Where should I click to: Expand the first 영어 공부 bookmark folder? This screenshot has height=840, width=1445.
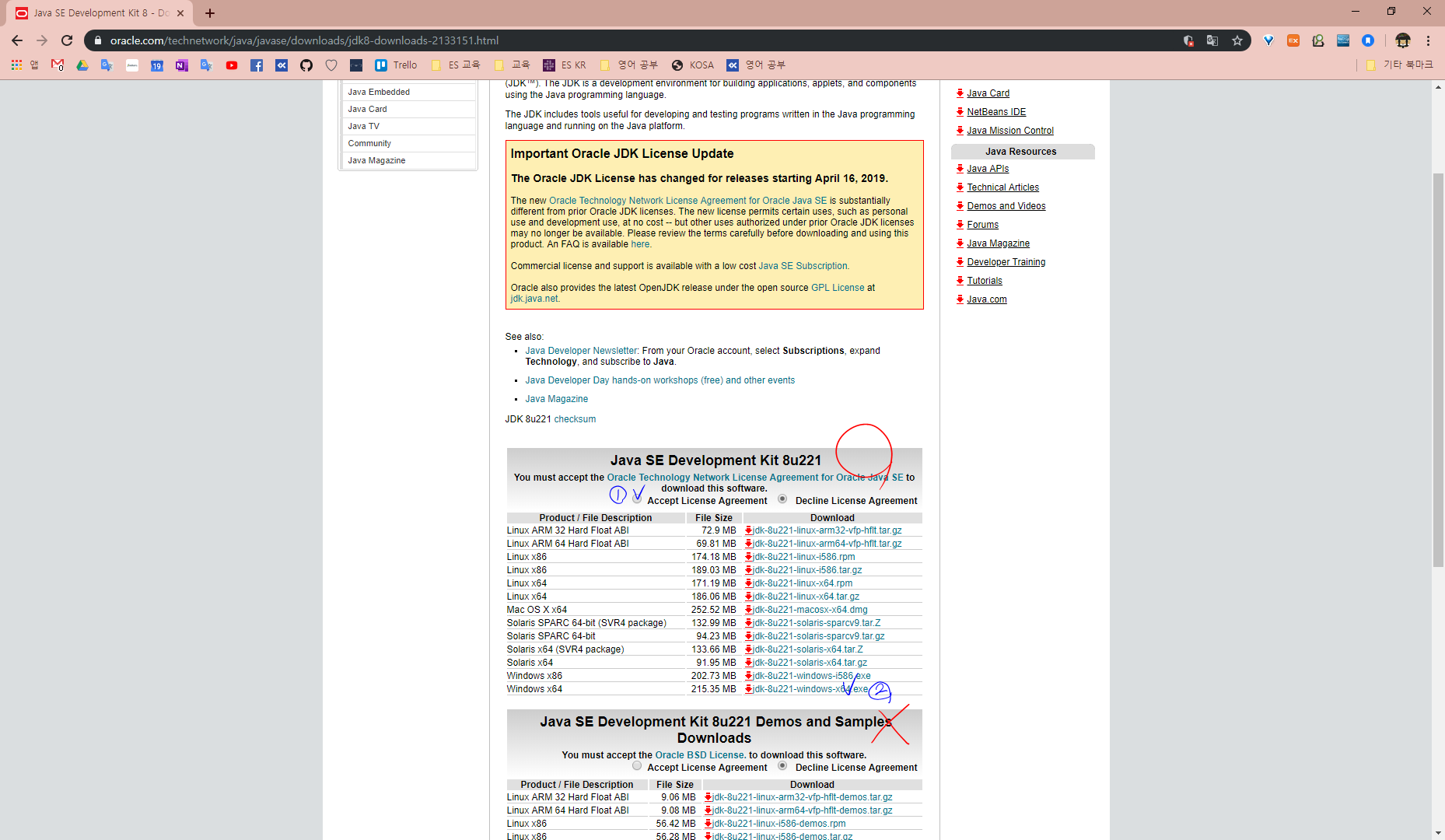pyautogui.click(x=629, y=65)
